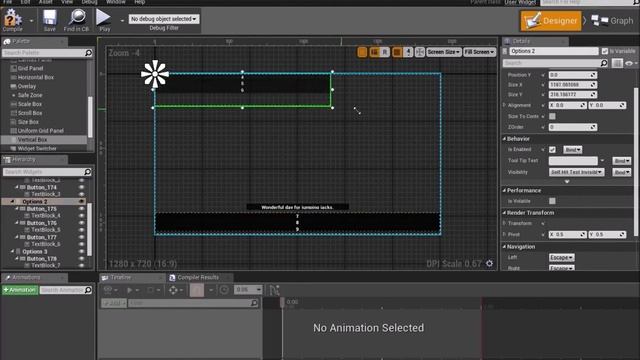The height and width of the screenshot is (360, 640).
Task: Collapse the Render Transform section
Action: 504,213
